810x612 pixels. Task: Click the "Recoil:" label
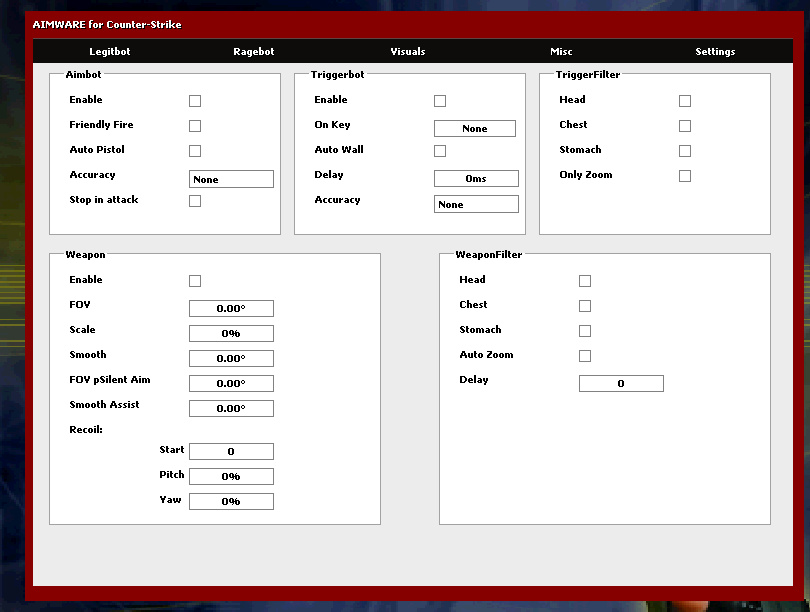[x=86, y=430]
